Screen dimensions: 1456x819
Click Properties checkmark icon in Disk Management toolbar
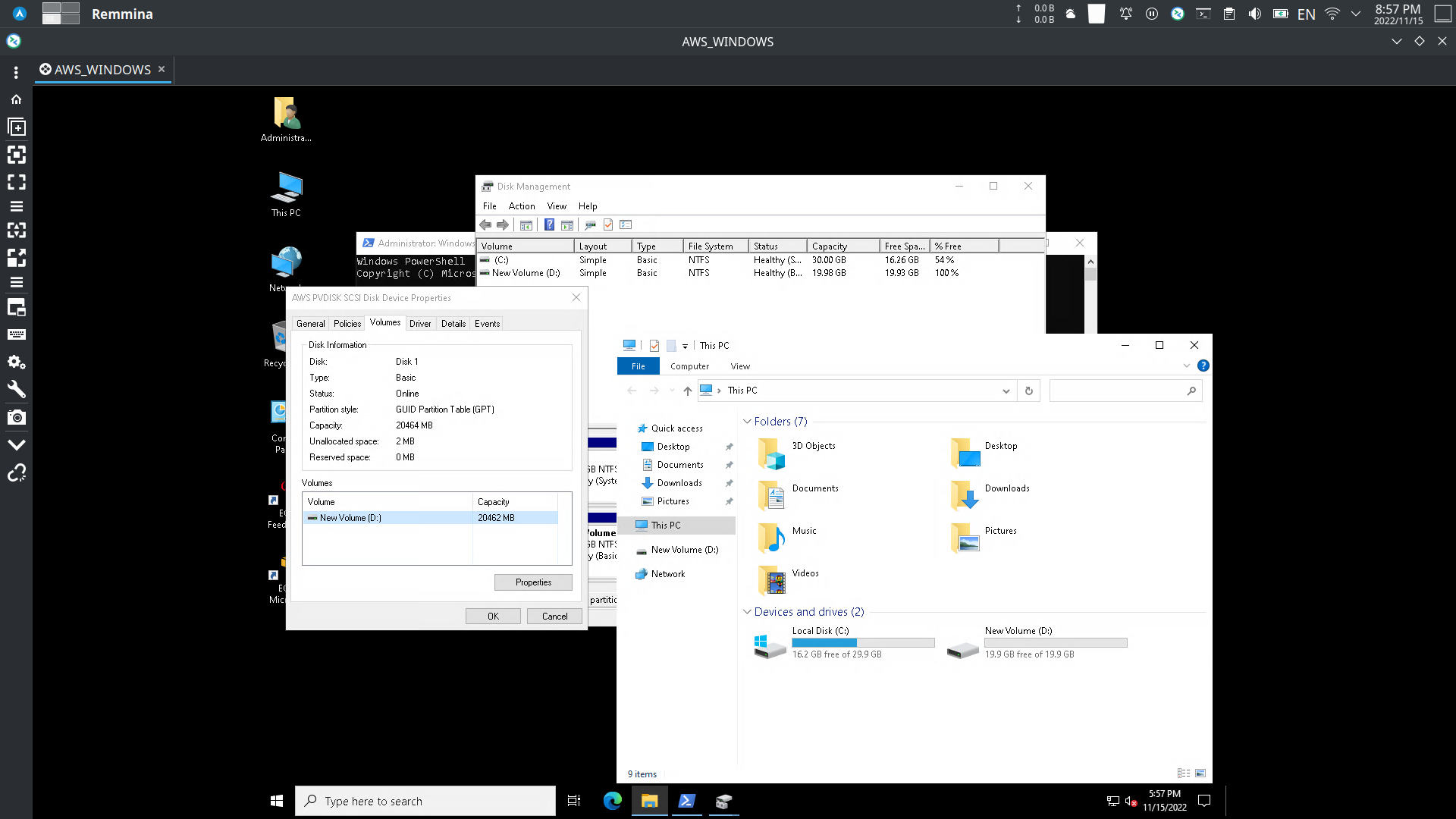point(608,224)
